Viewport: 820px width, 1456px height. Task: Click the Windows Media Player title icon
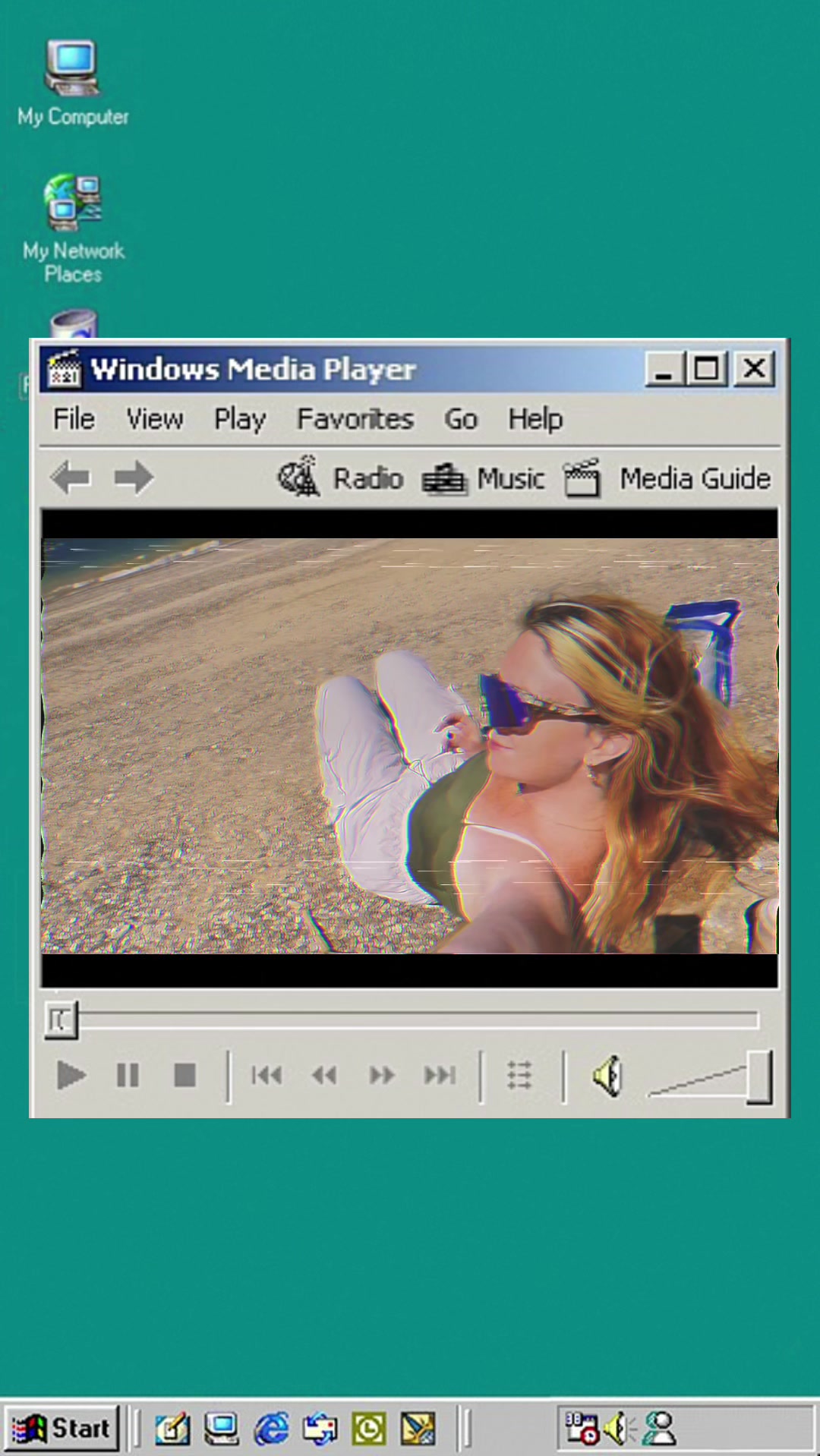pyautogui.click(x=64, y=369)
